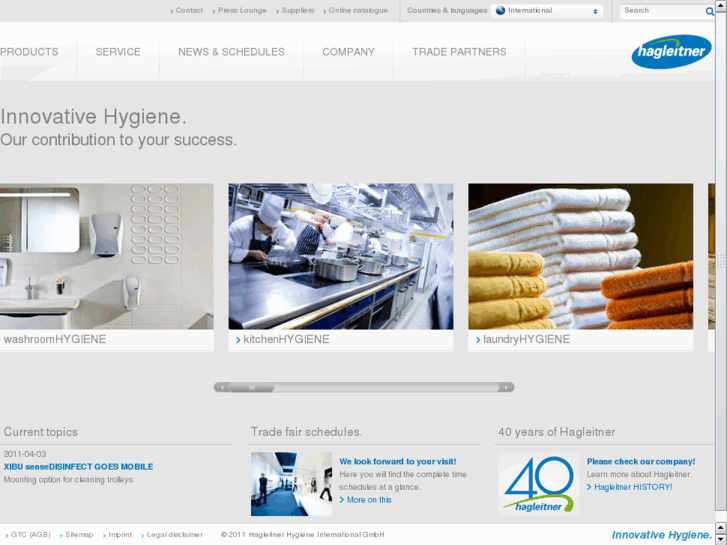Click the carousel scroll left arrow
727x545 pixels.
(222, 387)
